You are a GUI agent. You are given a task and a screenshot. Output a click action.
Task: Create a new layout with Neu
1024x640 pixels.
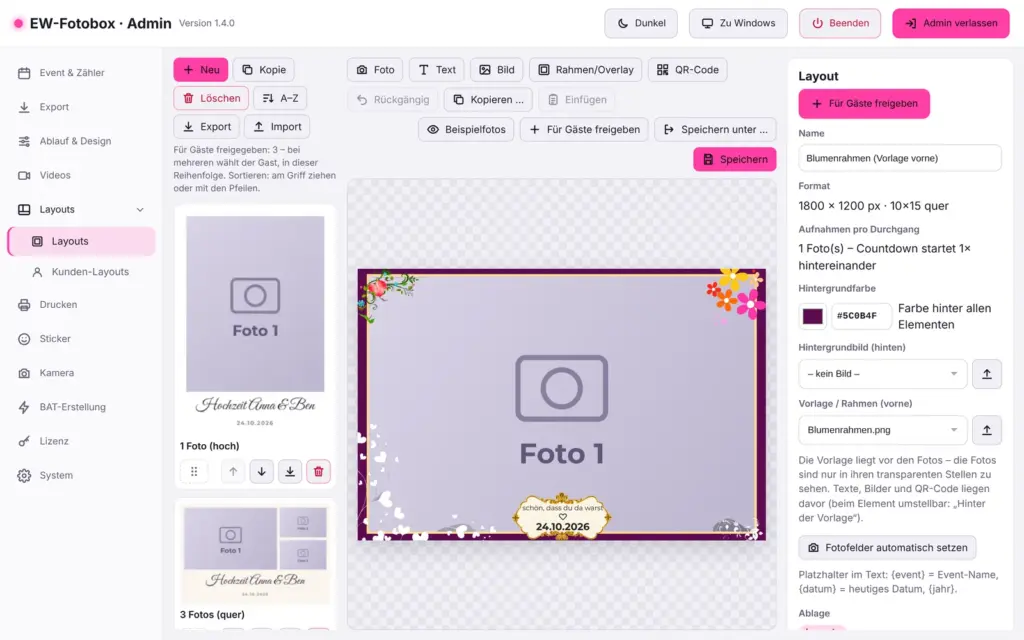coord(200,70)
